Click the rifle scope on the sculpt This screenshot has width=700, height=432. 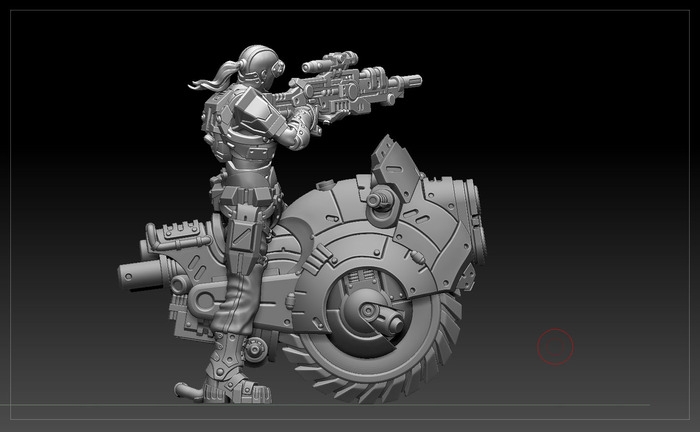click(x=330, y=62)
